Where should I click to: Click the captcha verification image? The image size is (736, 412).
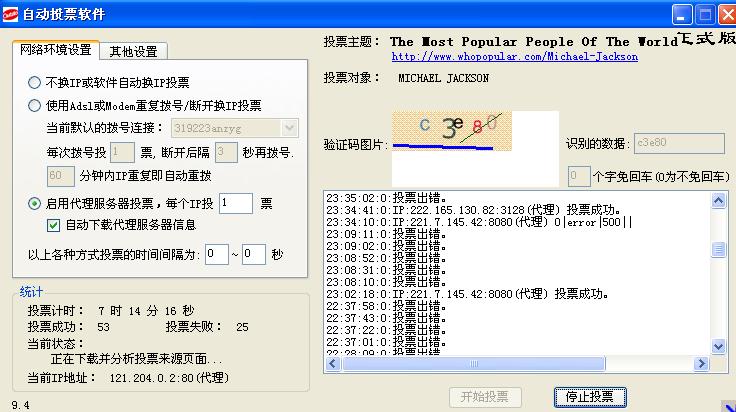[x=452, y=130]
